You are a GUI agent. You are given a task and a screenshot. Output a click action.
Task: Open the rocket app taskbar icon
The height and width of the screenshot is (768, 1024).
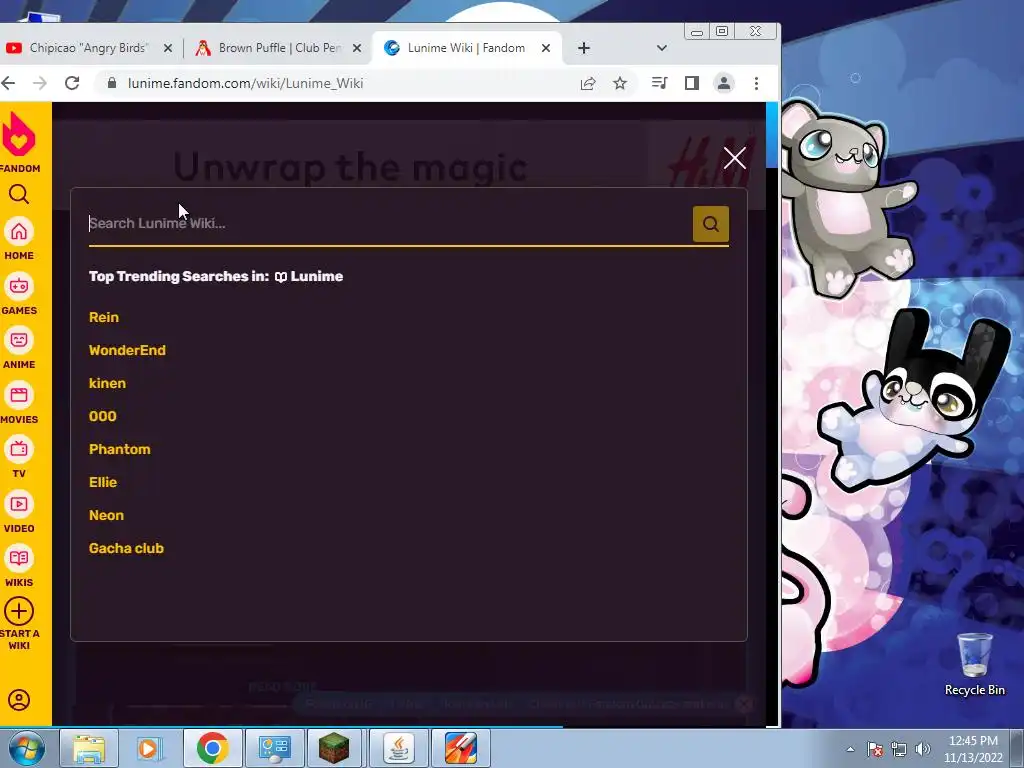[x=460, y=748]
